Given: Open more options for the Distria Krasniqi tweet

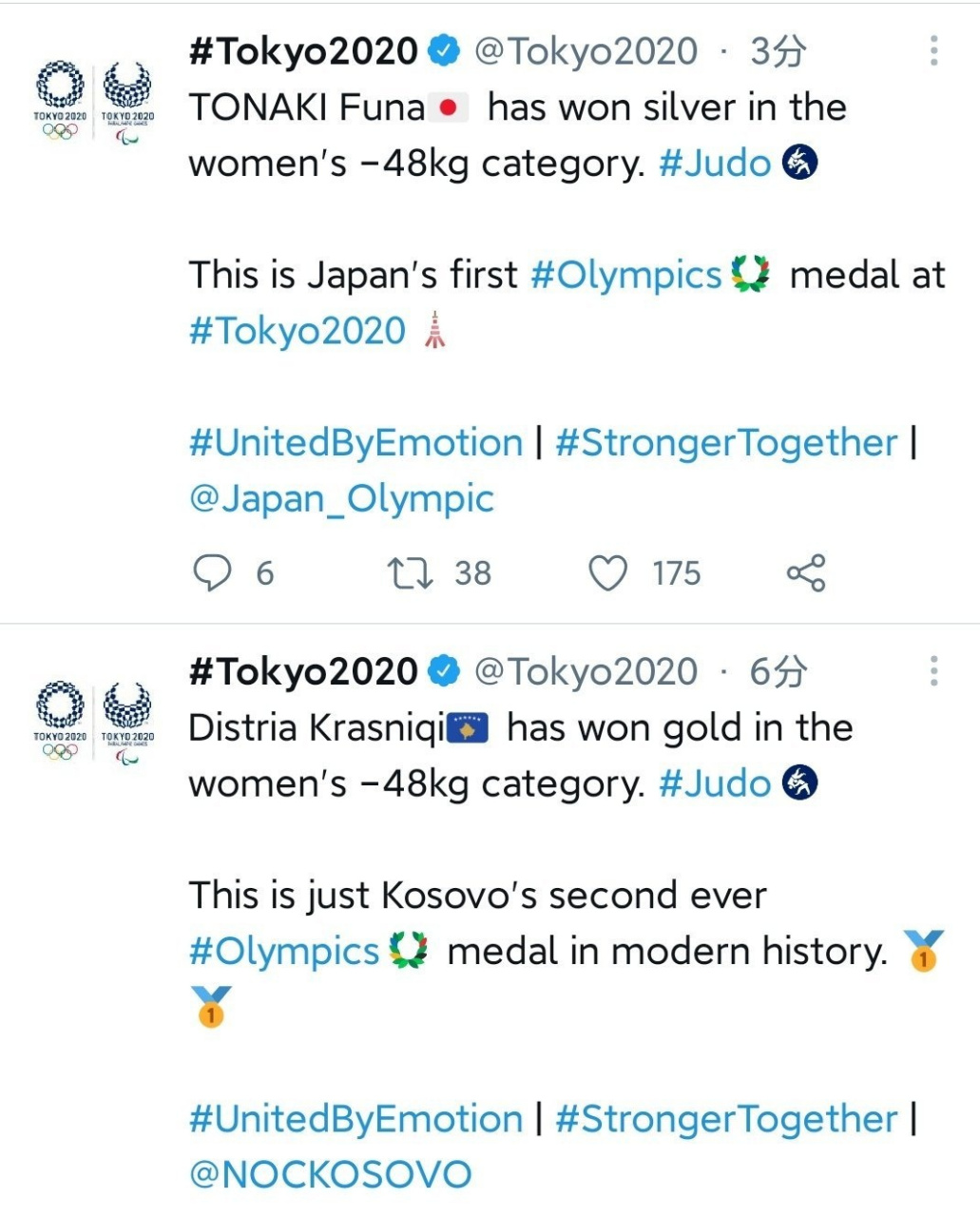Looking at the screenshot, I should (x=934, y=671).
